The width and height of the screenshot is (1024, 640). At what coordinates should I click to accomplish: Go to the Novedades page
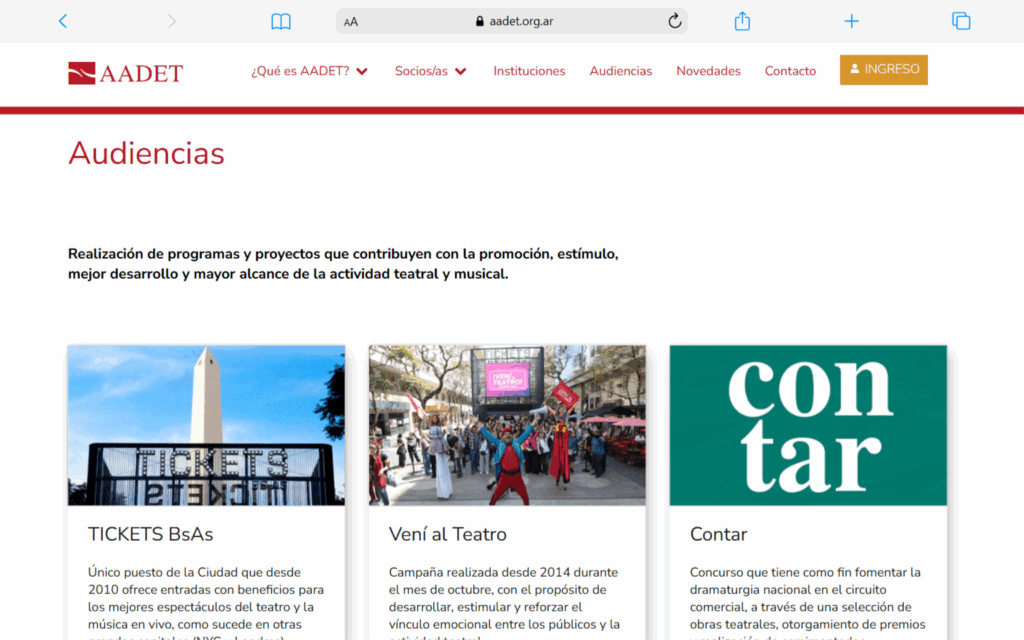point(708,71)
